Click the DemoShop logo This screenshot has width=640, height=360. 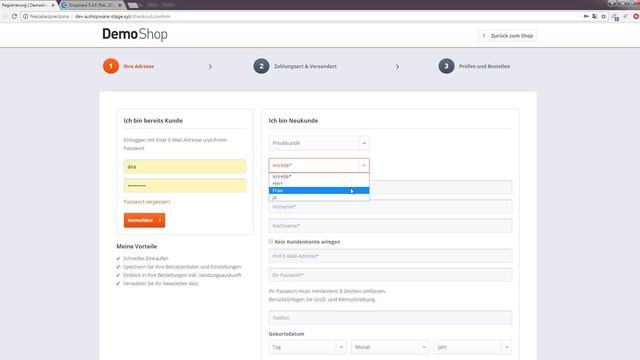click(x=135, y=34)
